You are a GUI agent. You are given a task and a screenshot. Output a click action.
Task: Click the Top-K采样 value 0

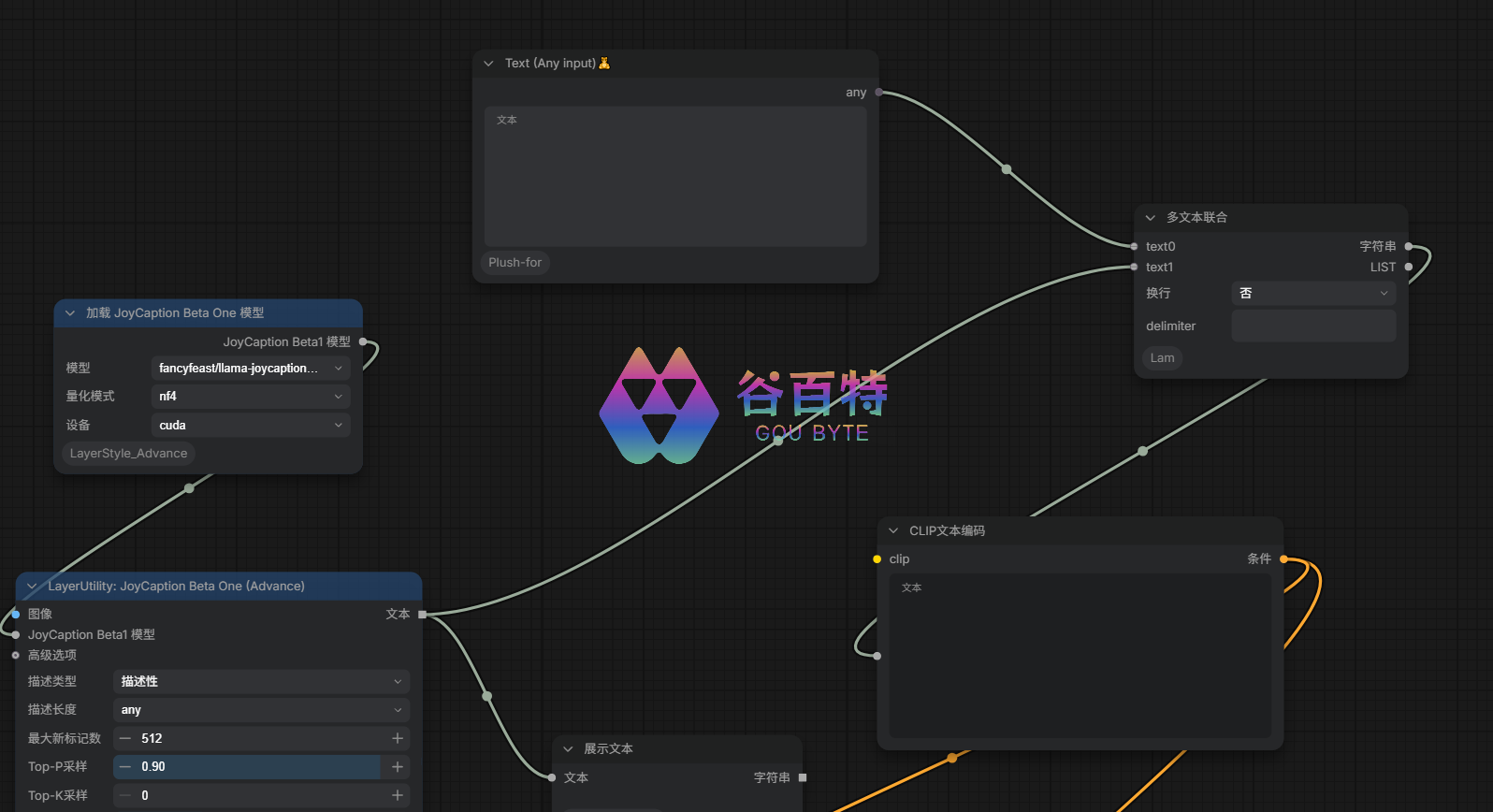145,796
